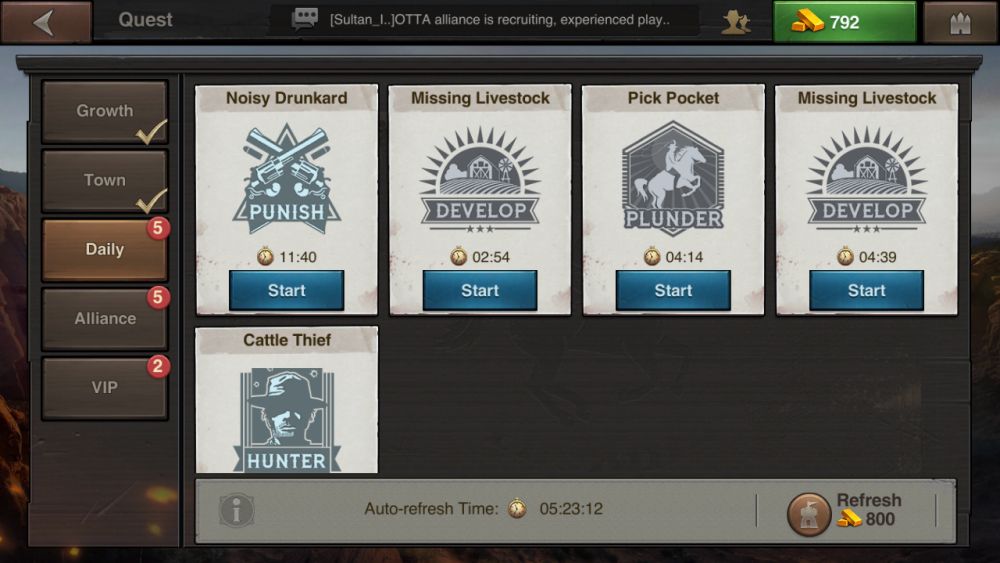This screenshot has height=563, width=1000.
Task: Select the Pick Pocket Plunder badge
Action: [673, 179]
